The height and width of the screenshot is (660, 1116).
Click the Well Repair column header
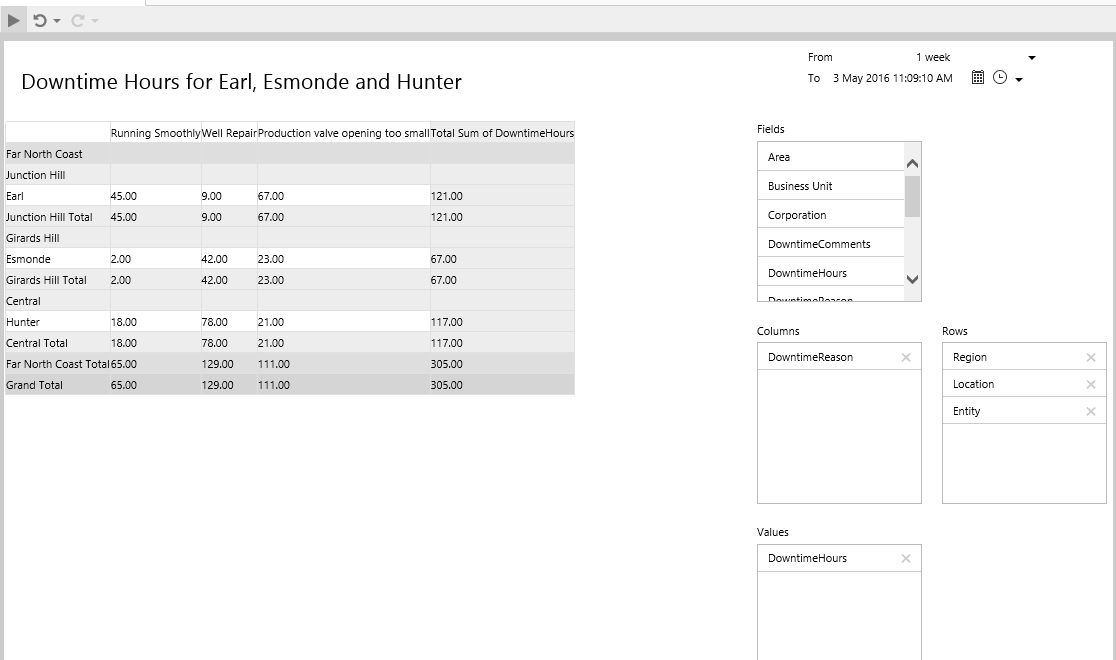(229, 133)
